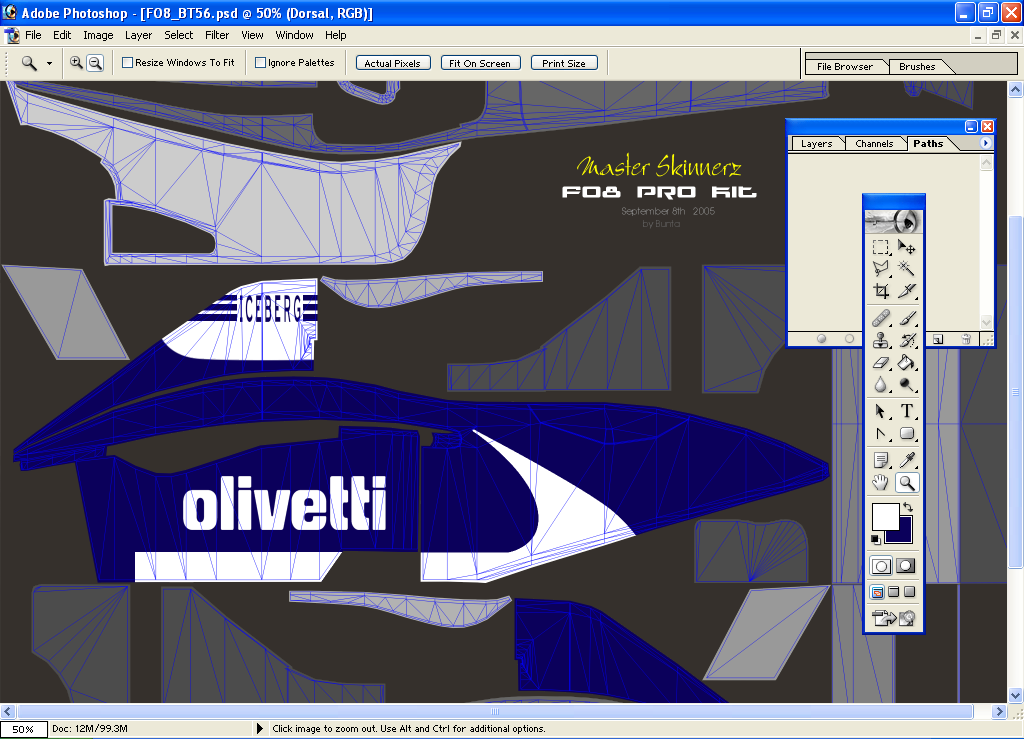Viewport: 1024px width, 739px height.
Task: Select the Move tool
Action: [x=906, y=247]
